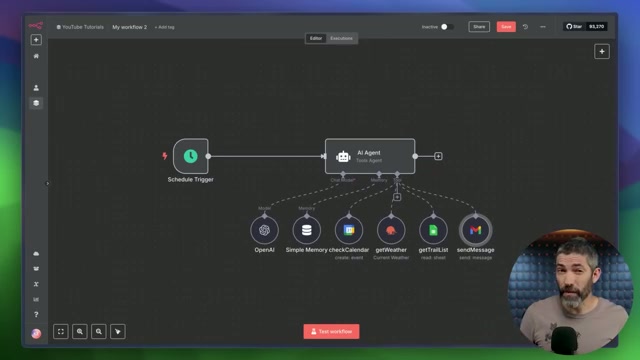Select the sendMessage Gmail node
The image size is (640, 360).
click(x=476, y=230)
